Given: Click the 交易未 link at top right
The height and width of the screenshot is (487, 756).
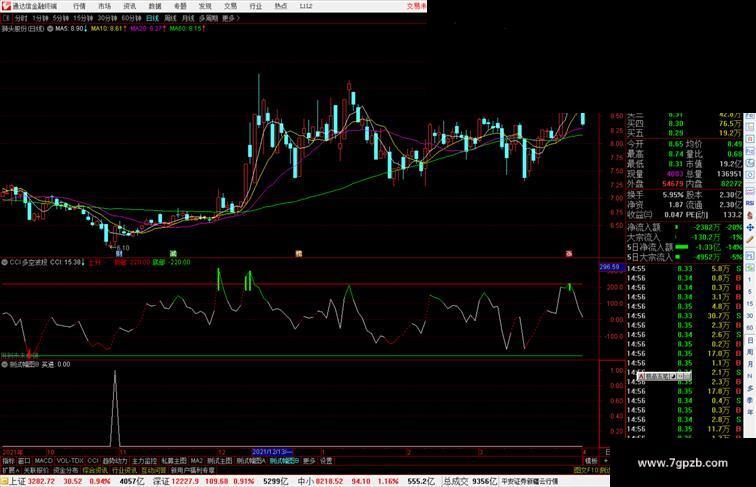Looking at the screenshot, I should tap(416, 6).
